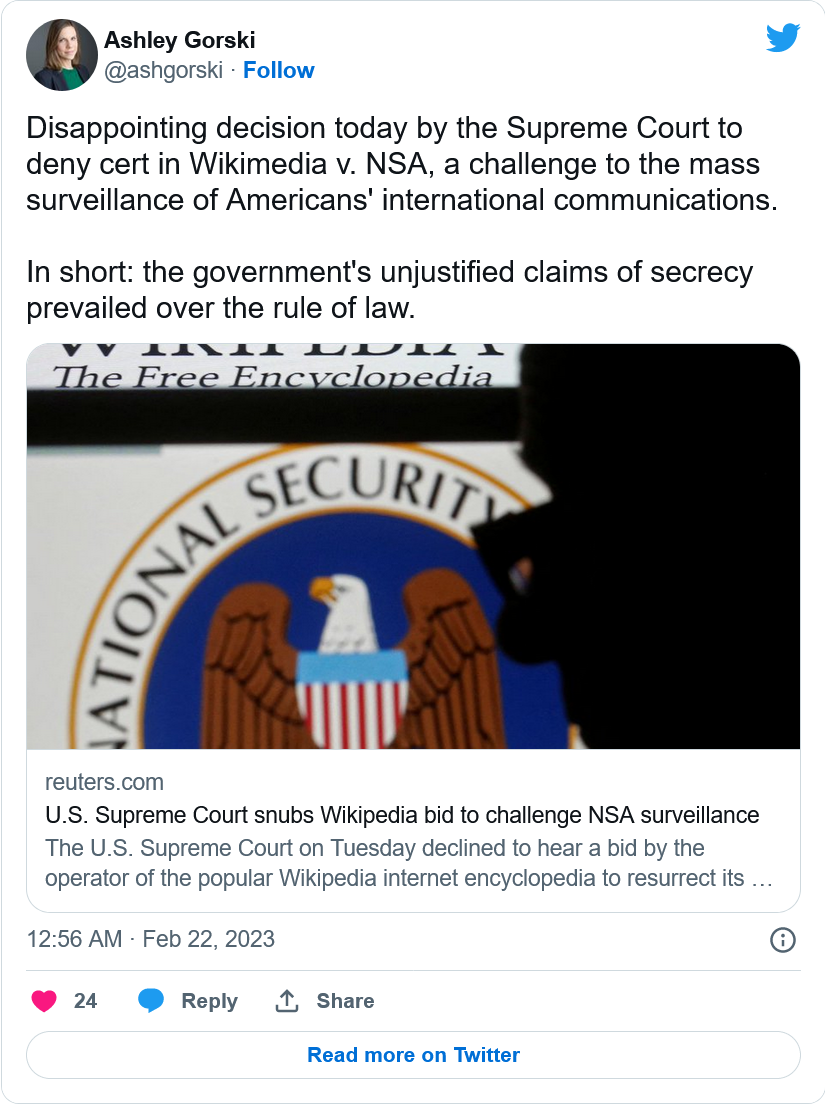Screen dimensions: 825x1104
Task: Click the article description snippet text
Action: point(395,863)
